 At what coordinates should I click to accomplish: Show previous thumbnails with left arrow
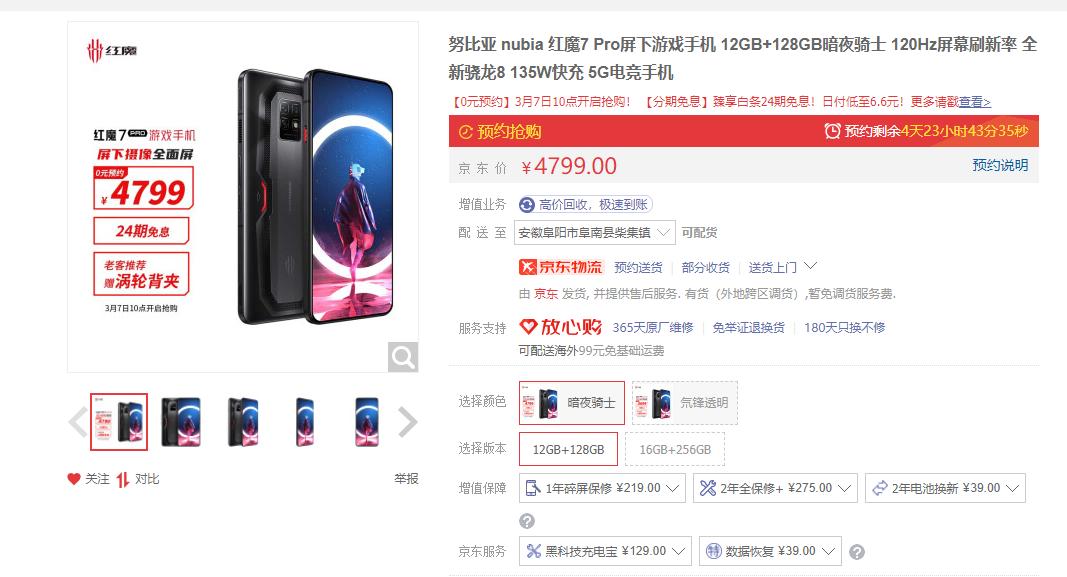78,422
